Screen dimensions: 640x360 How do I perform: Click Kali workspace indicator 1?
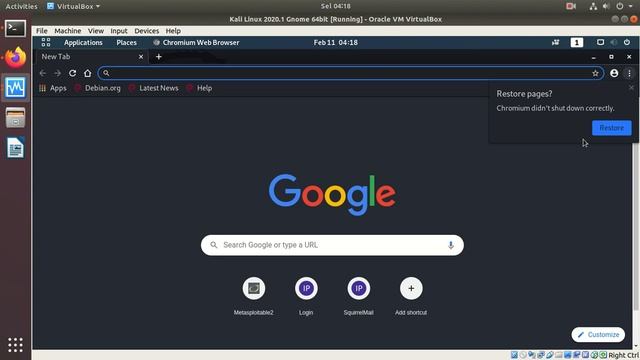[576, 42]
